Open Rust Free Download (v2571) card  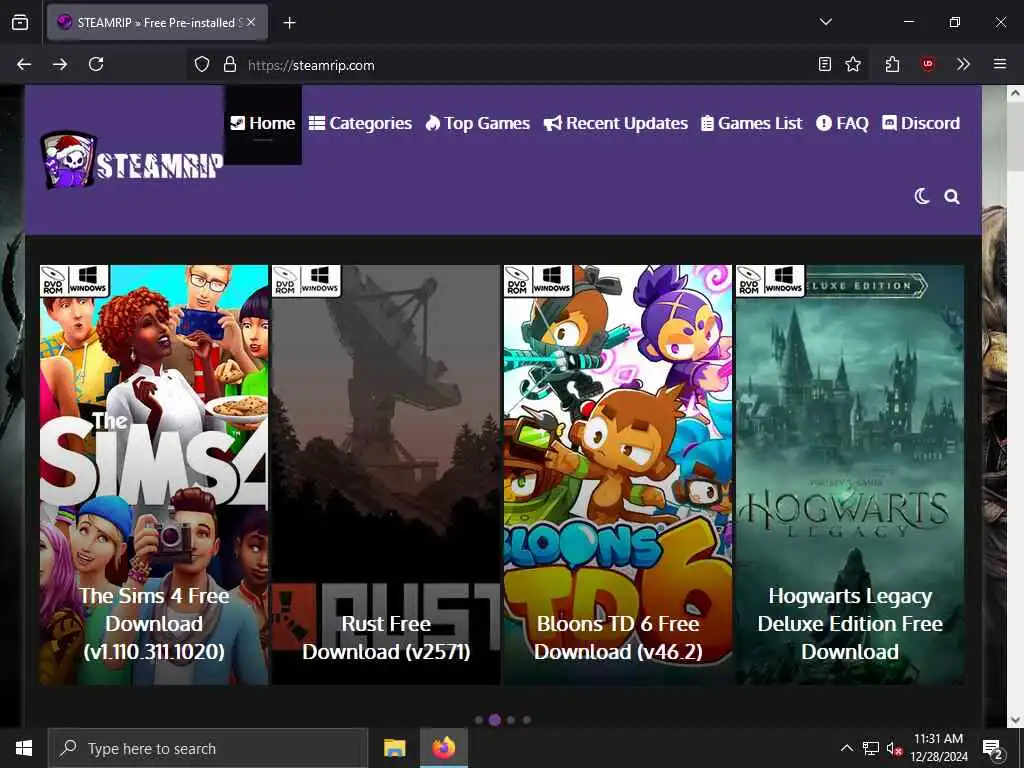[x=386, y=475]
